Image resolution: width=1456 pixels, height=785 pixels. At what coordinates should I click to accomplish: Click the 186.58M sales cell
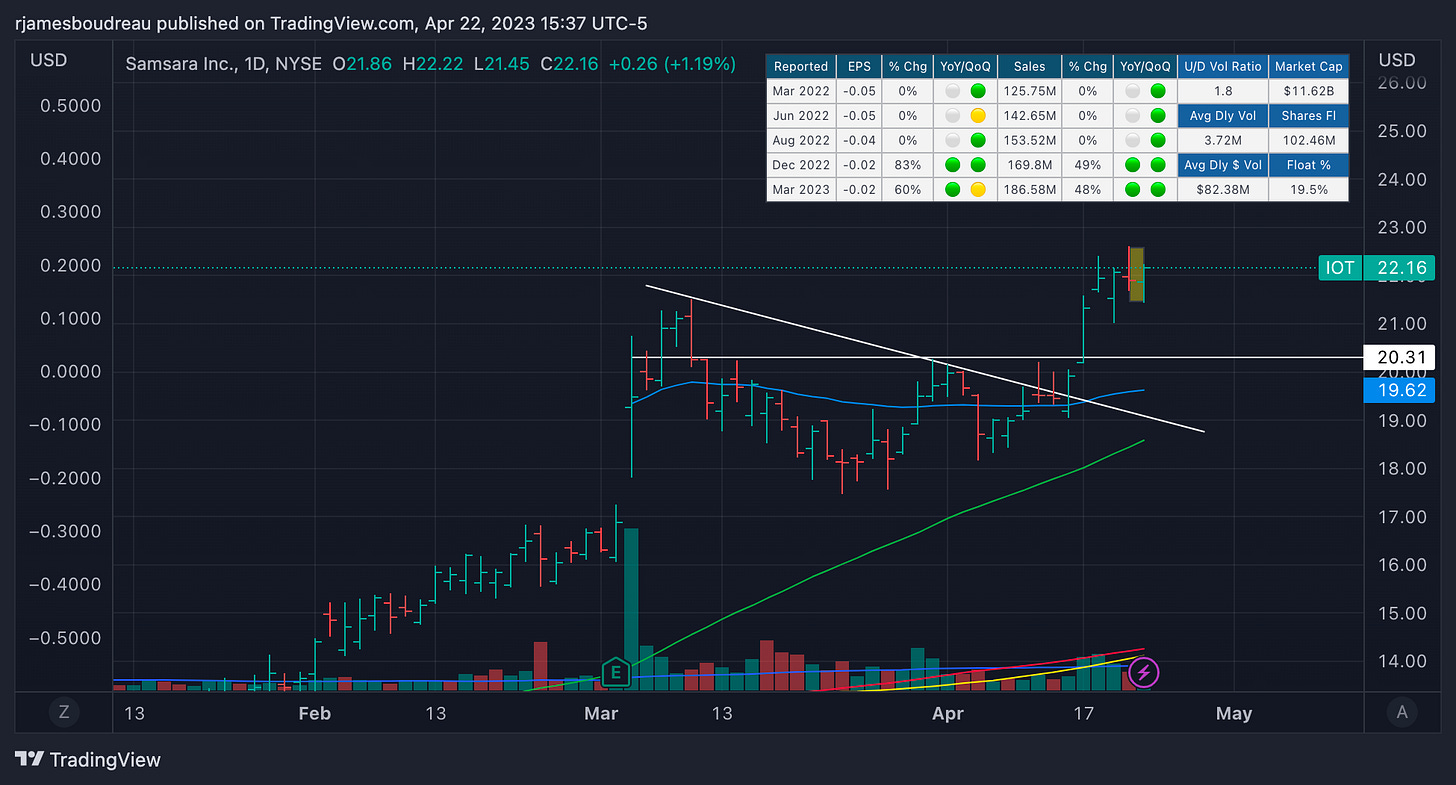pyautogui.click(x=1029, y=190)
